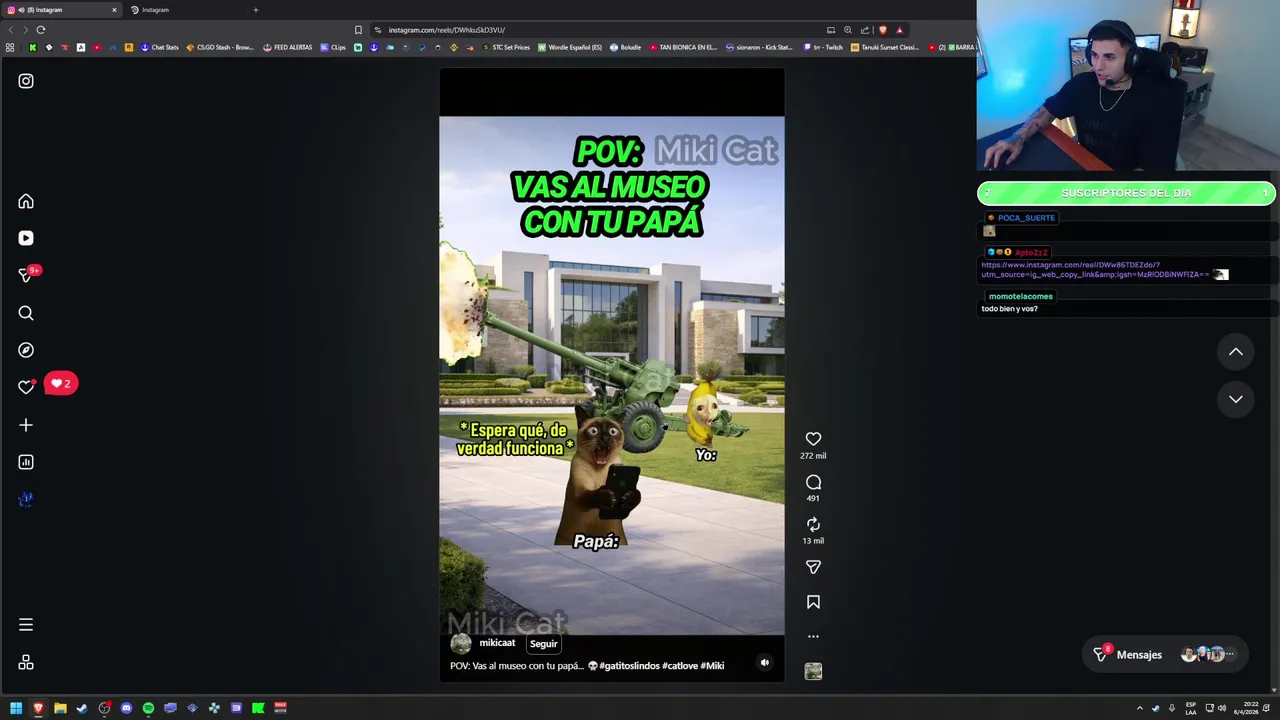Open the FEED ALERTAS bookmark

click(x=288, y=47)
